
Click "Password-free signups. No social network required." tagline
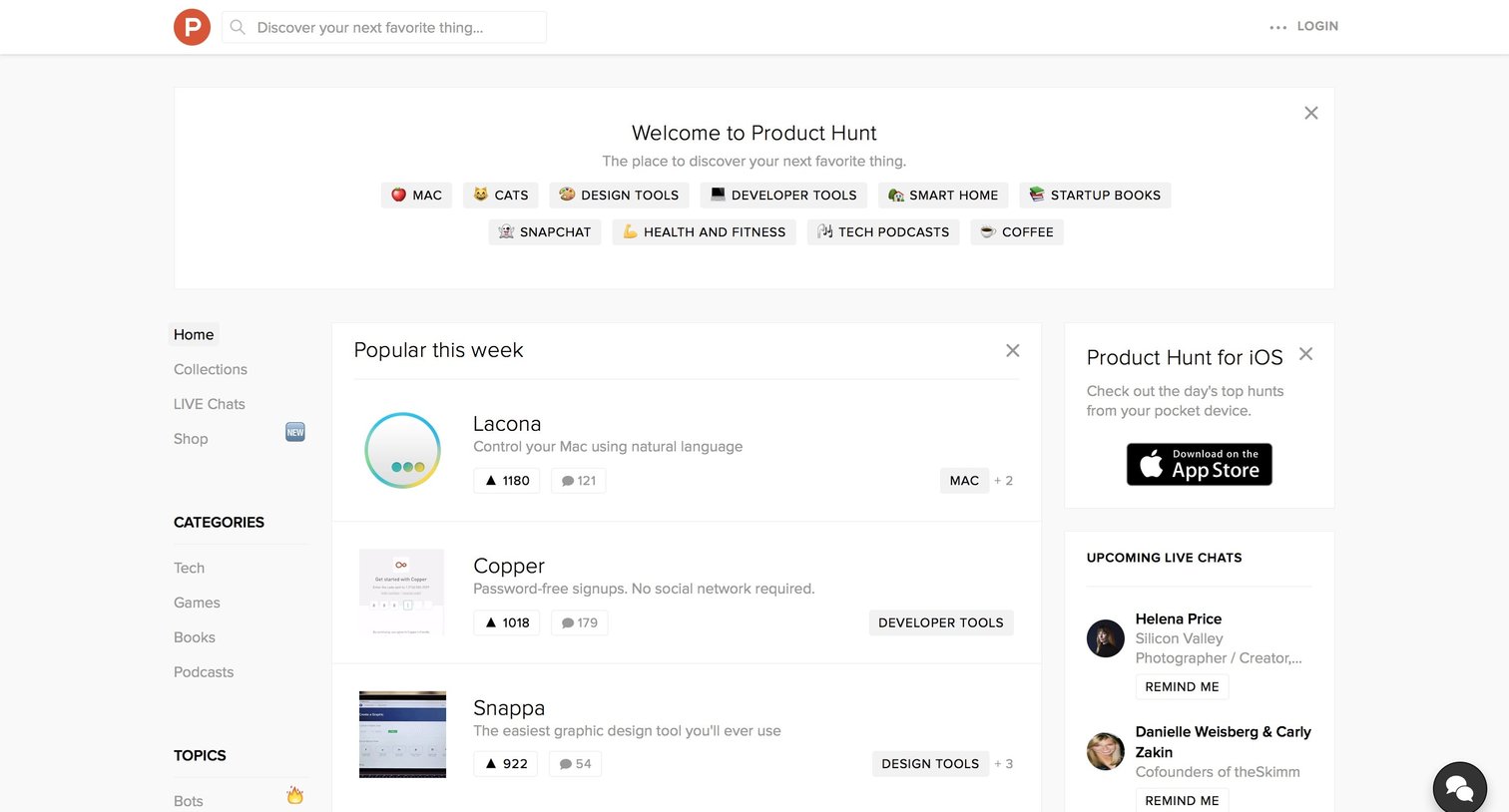[x=644, y=589]
